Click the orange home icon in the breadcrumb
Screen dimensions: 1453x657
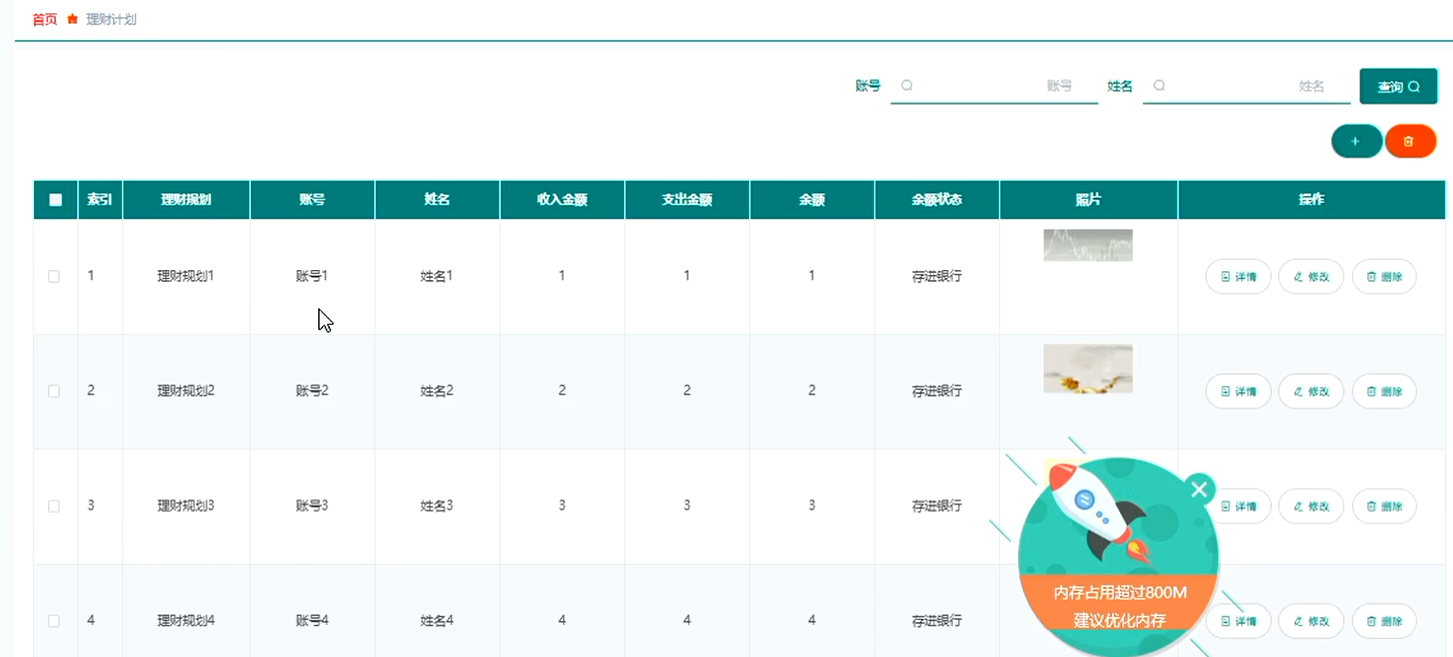(x=70, y=18)
